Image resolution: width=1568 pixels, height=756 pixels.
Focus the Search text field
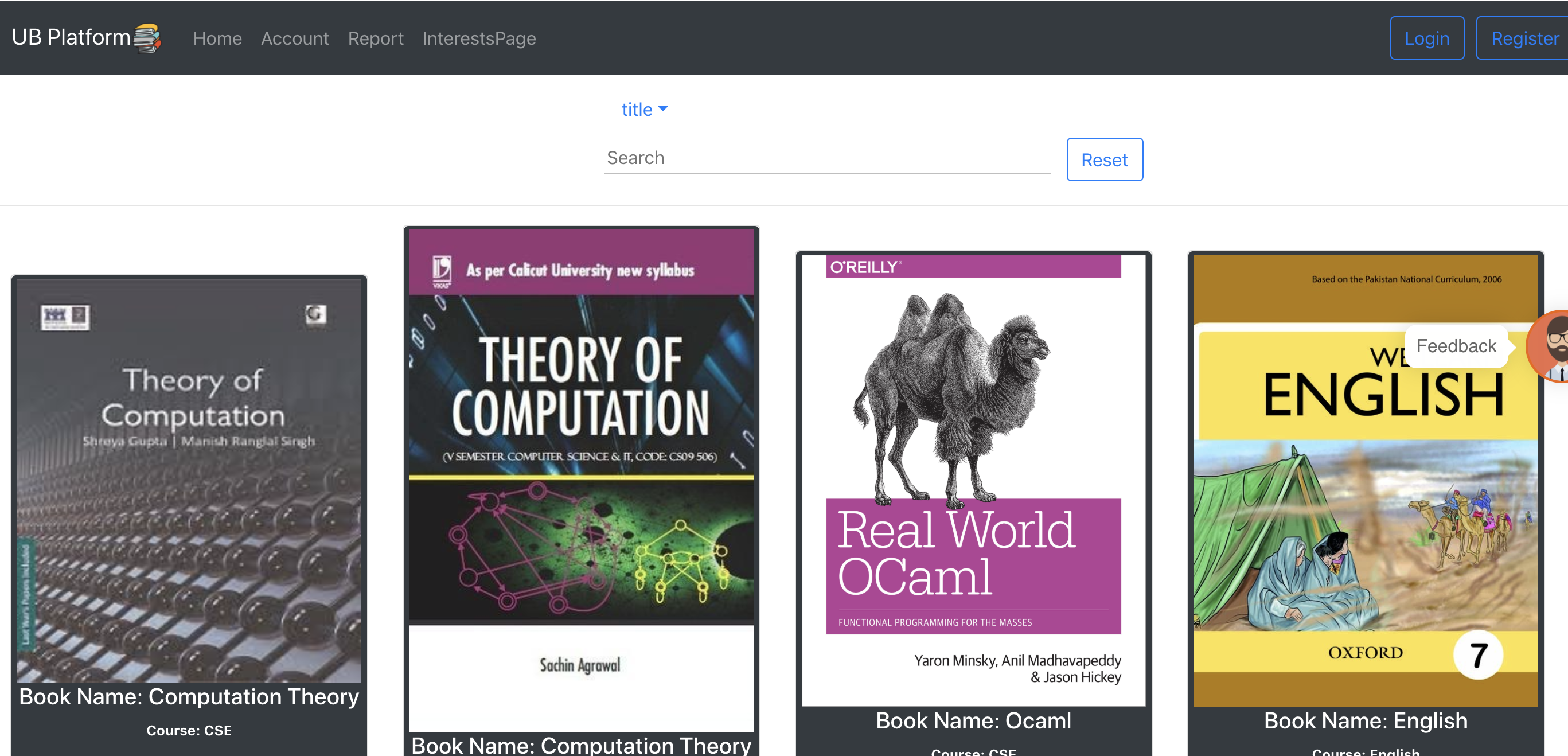coord(826,158)
